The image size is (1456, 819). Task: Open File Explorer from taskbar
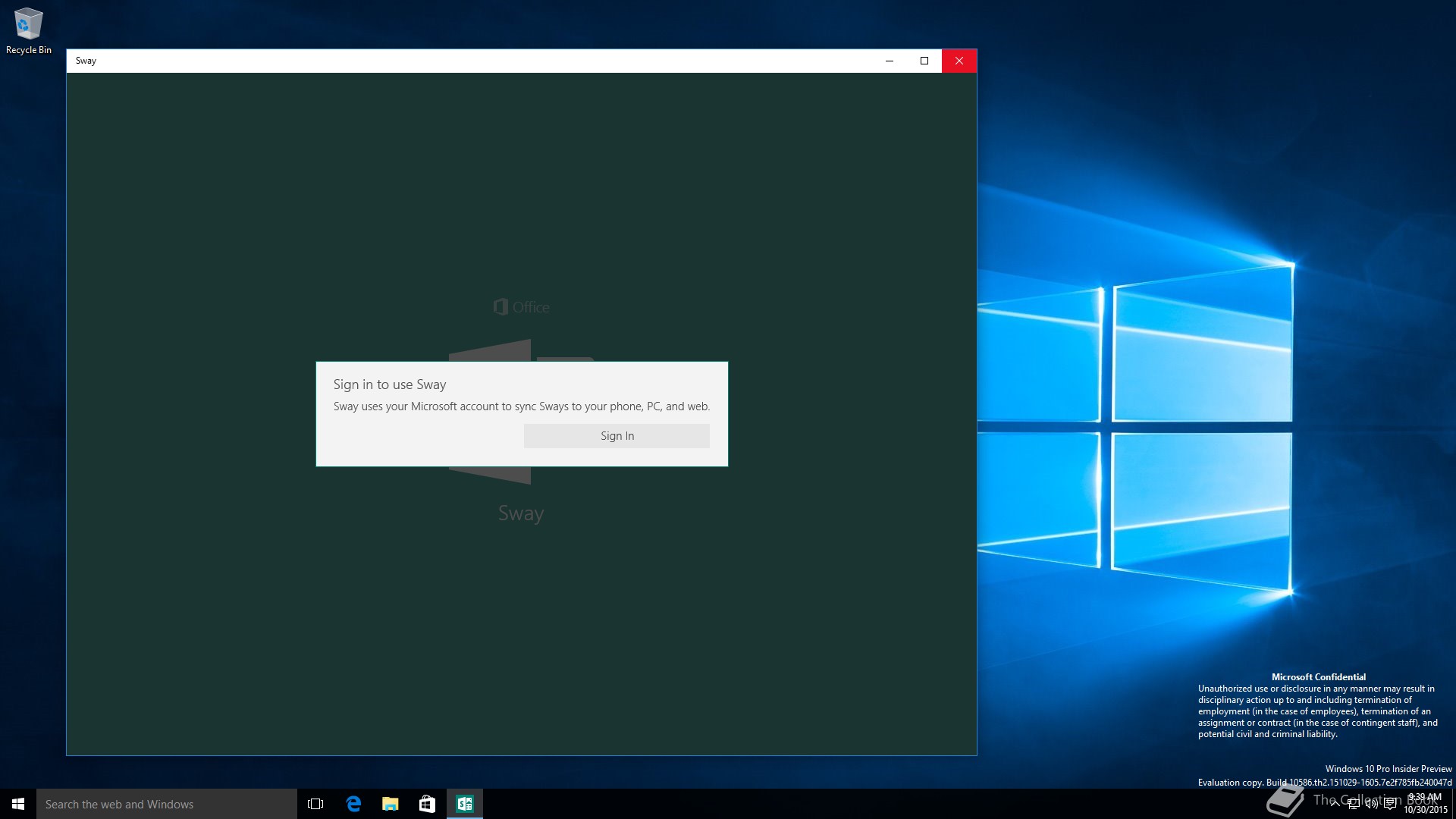pyautogui.click(x=391, y=804)
